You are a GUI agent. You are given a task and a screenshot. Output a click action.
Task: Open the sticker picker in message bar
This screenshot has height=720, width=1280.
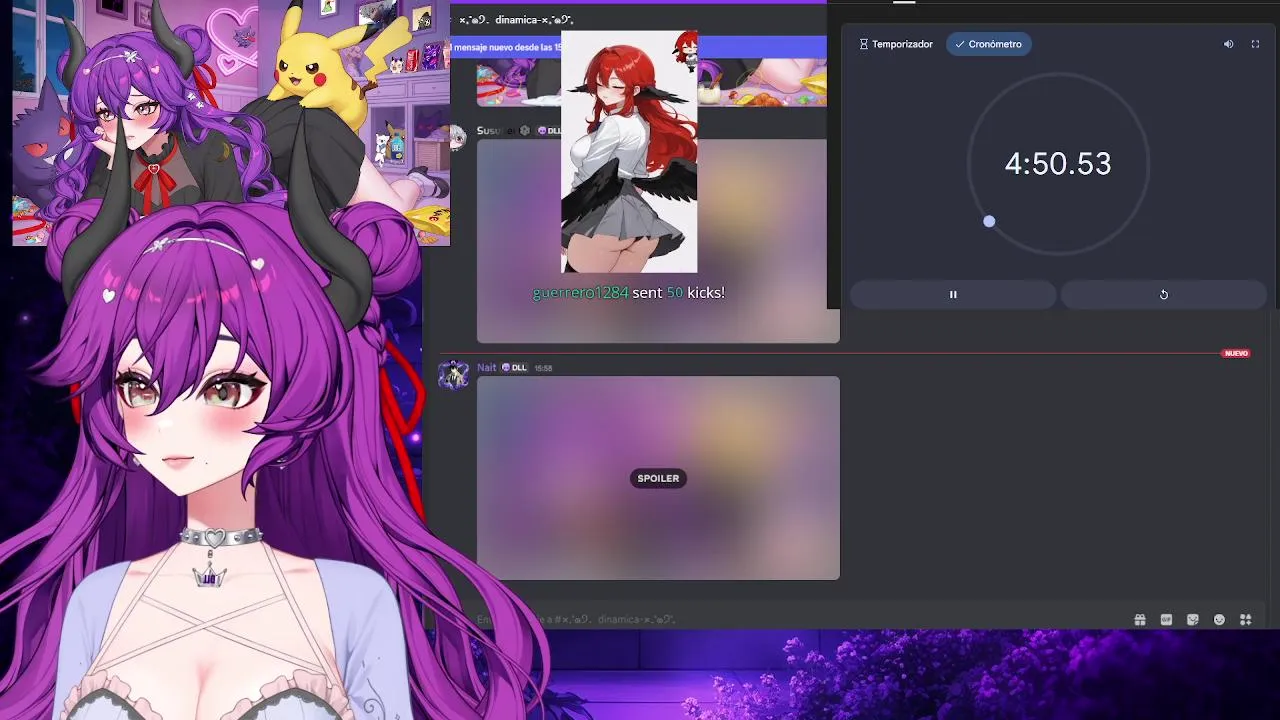click(1193, 620)
